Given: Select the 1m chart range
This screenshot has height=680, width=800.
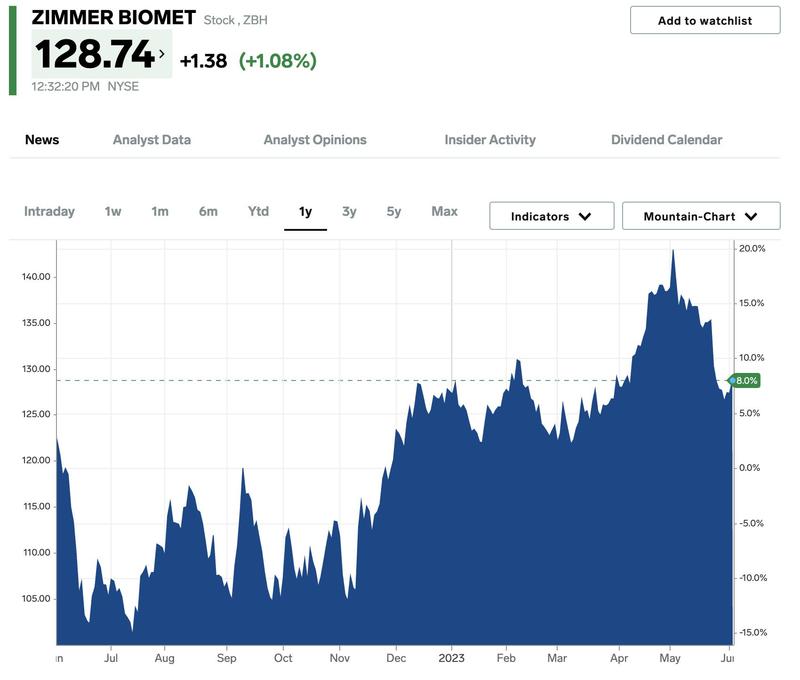Looking at the screenshot, I should 160,211.
